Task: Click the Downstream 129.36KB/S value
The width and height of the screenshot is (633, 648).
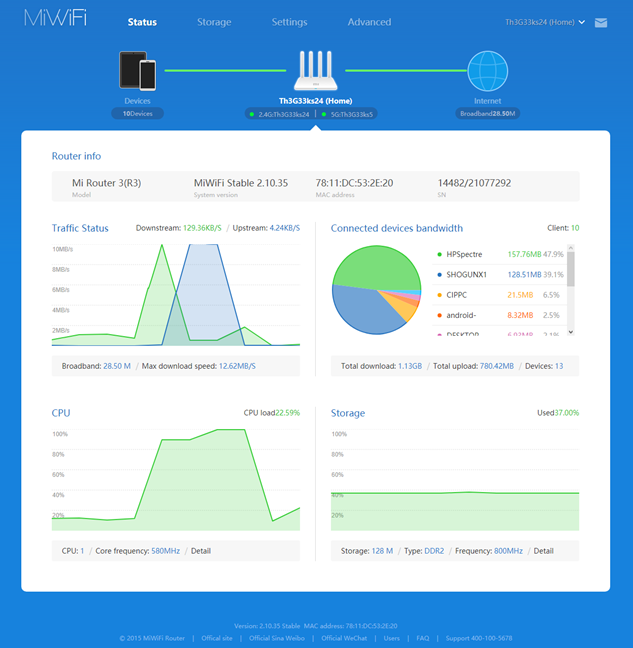Action: (x=202, y=228)
